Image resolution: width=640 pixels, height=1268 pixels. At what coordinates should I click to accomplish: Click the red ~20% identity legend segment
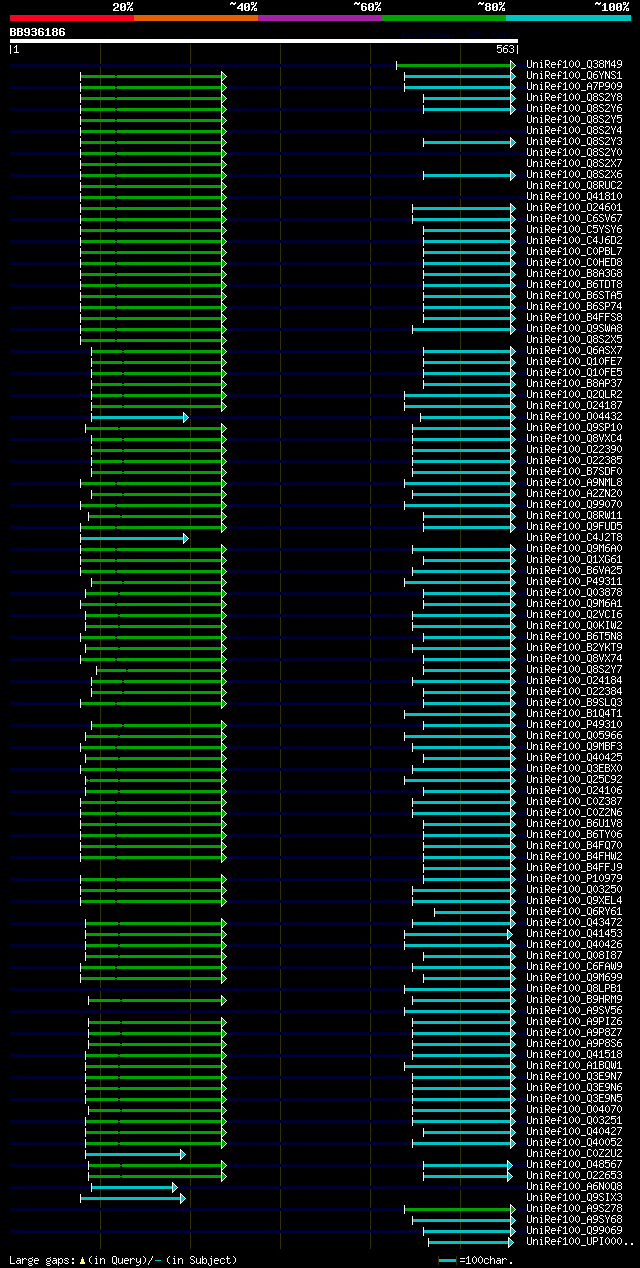click(x=71, y=18)
